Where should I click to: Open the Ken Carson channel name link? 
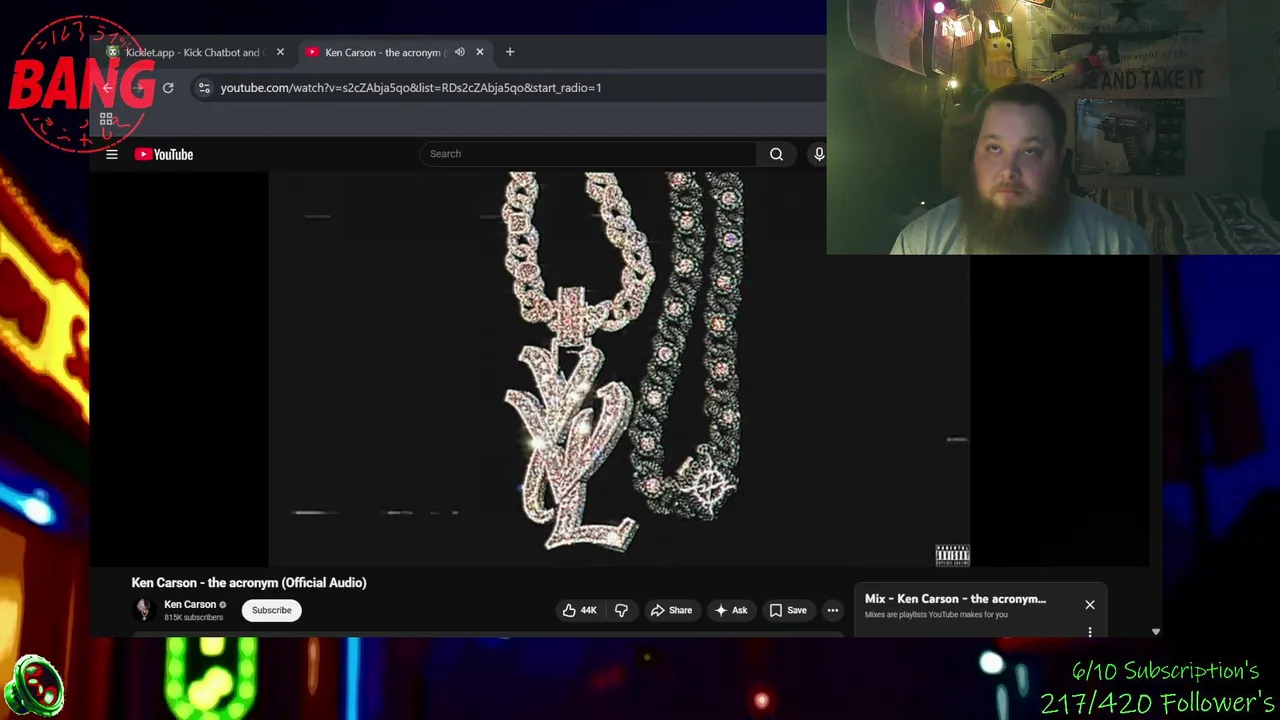click(x=190, y=604)
